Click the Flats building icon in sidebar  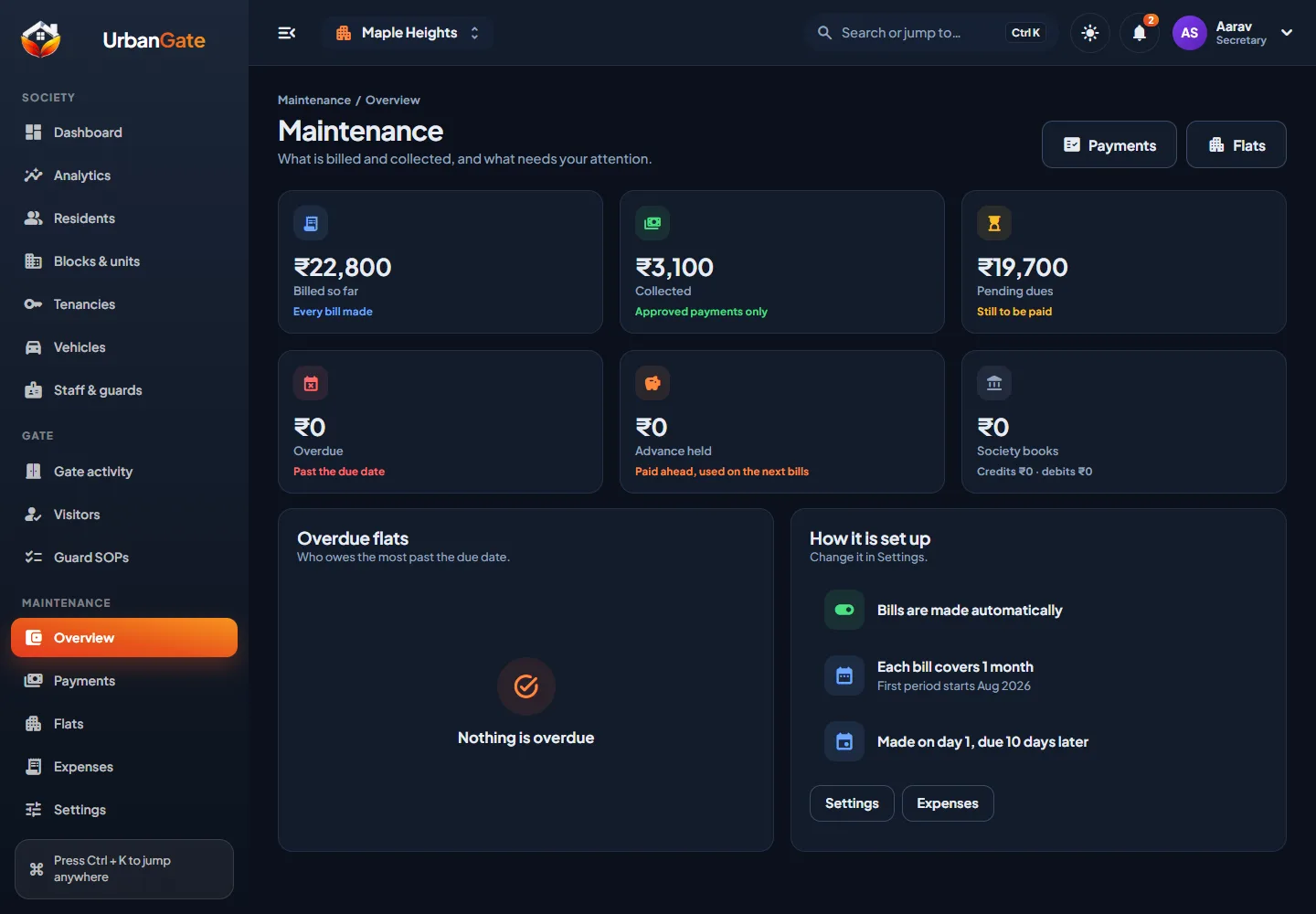tap(34, 724)
